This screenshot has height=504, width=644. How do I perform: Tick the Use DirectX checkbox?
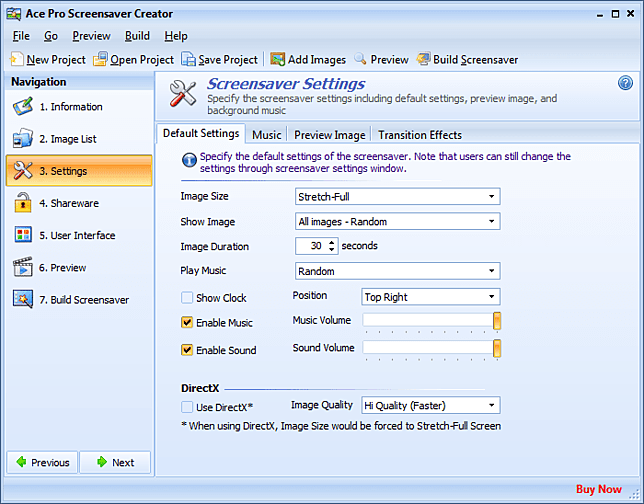coord(187,406)
